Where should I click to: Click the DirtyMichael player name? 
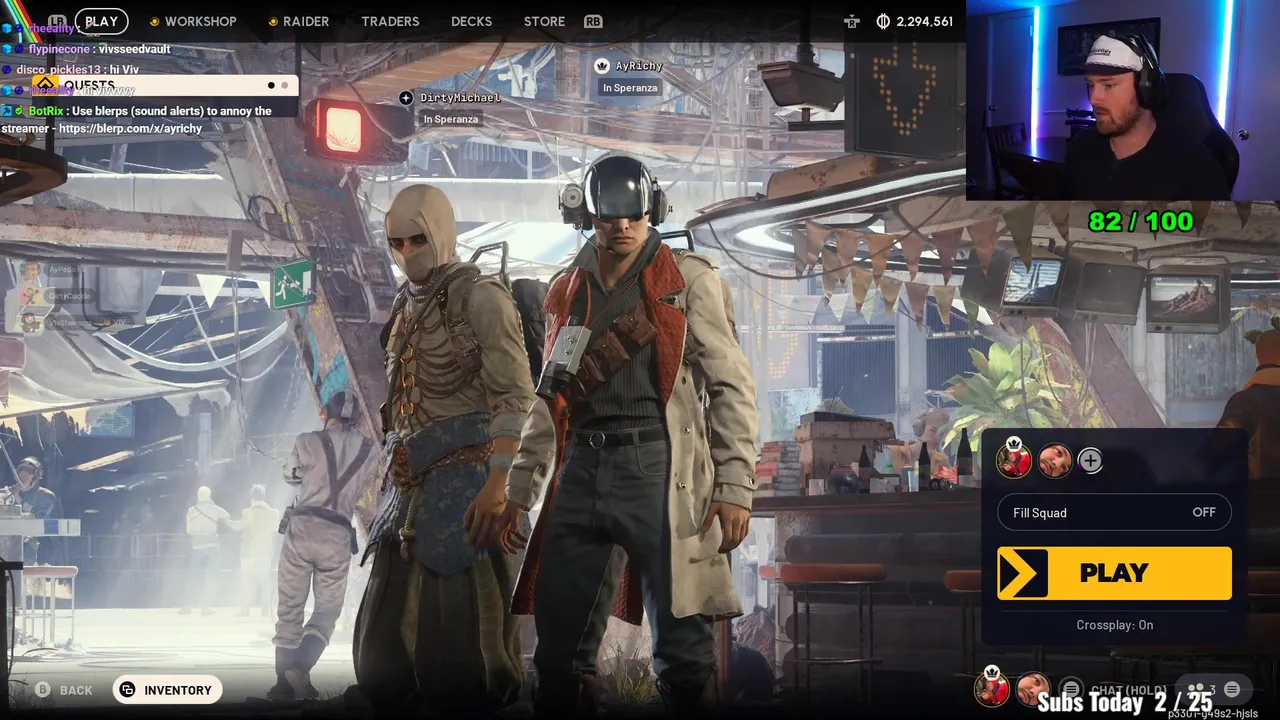[460, 98]
